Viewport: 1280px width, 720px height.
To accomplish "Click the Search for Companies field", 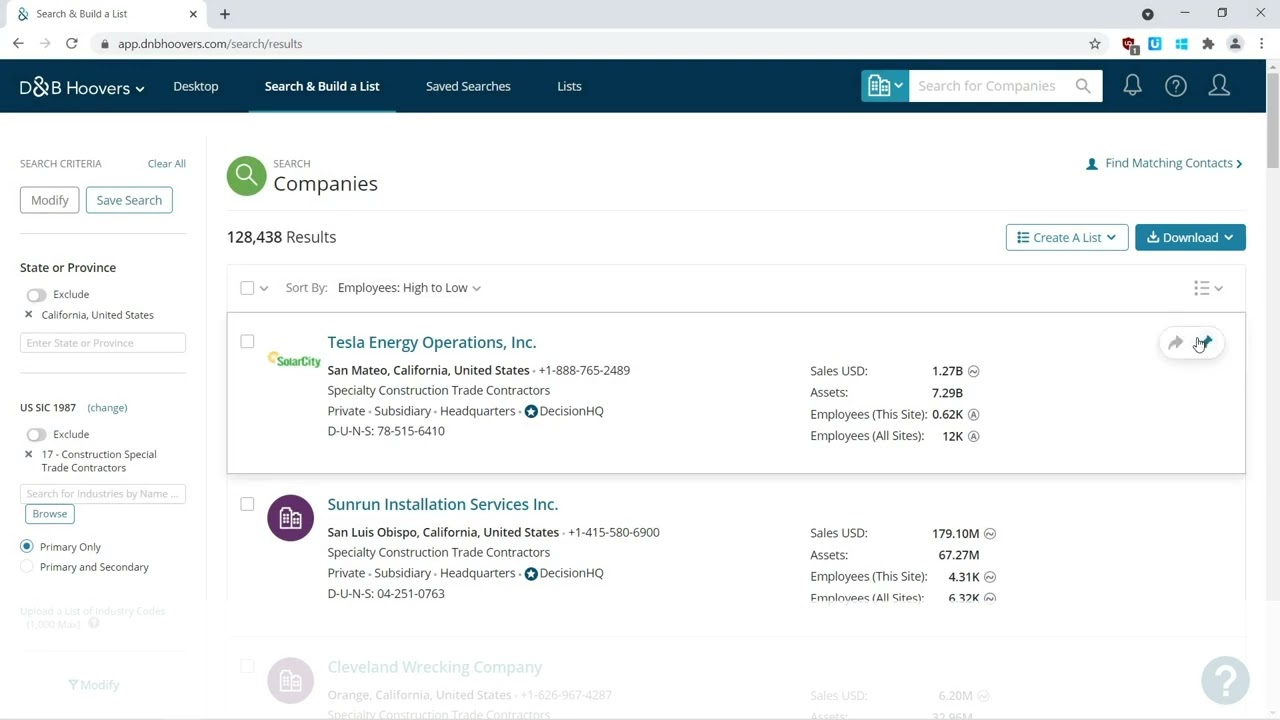I will (x=990, y=86).
